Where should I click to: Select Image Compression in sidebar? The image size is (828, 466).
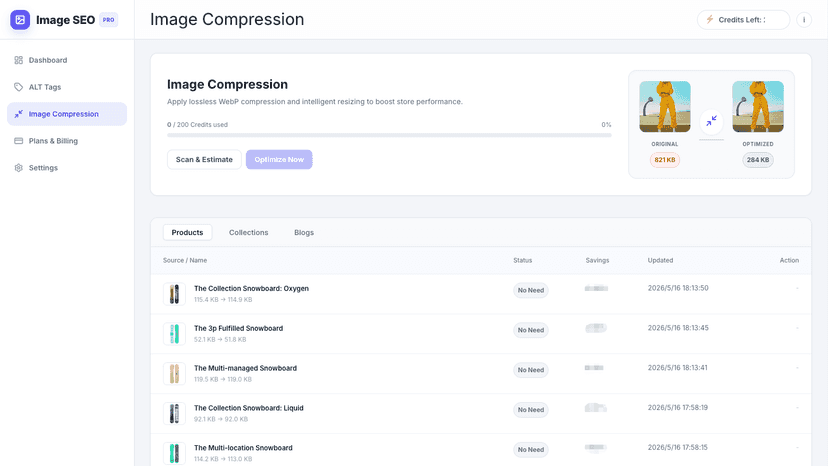coord(67,114)
